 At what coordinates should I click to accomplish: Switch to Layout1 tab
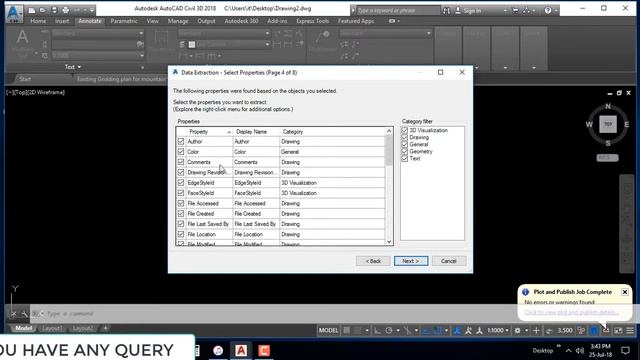[52, 328]
